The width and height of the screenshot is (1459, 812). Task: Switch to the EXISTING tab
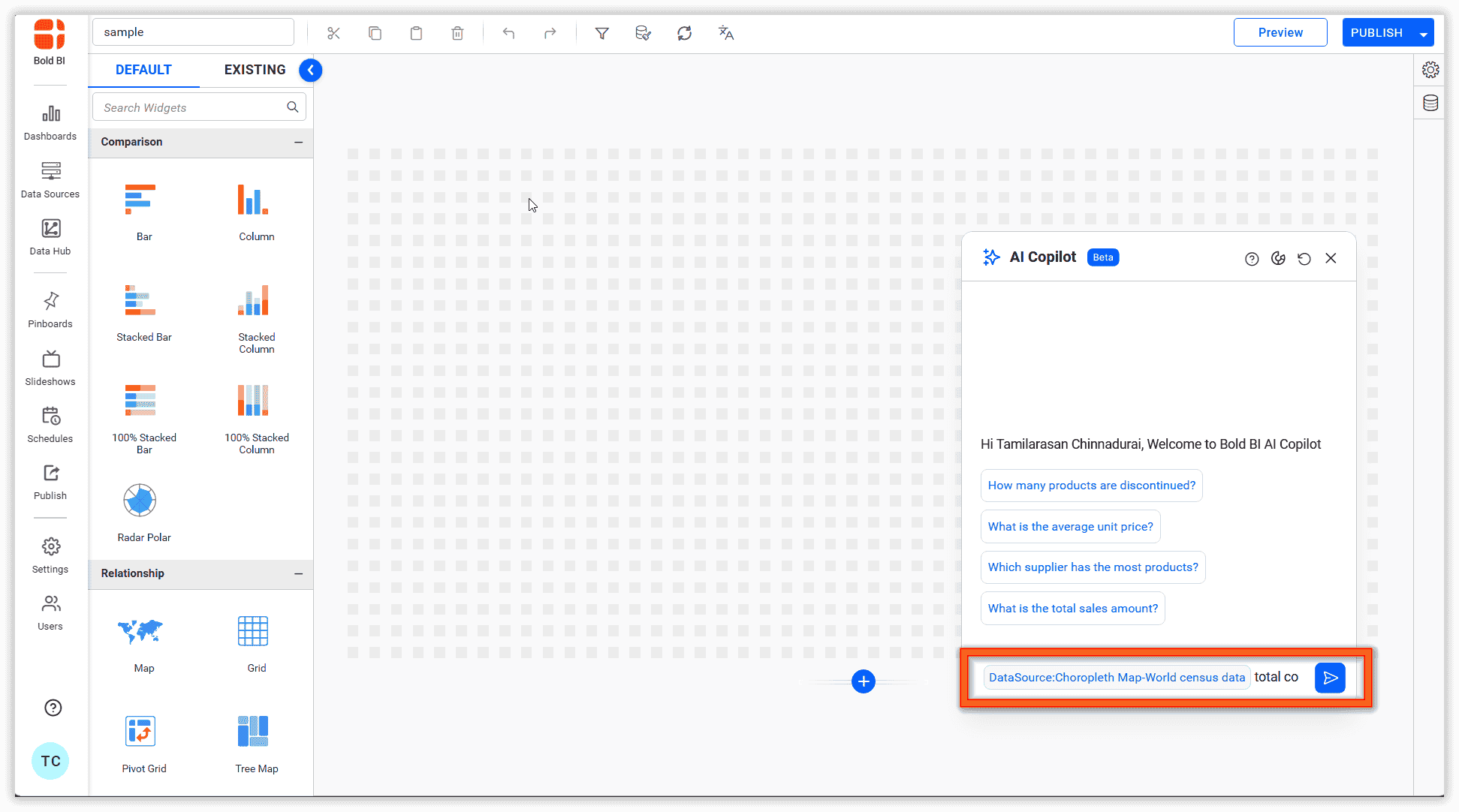pyautogui.click(x=255, y=69)
